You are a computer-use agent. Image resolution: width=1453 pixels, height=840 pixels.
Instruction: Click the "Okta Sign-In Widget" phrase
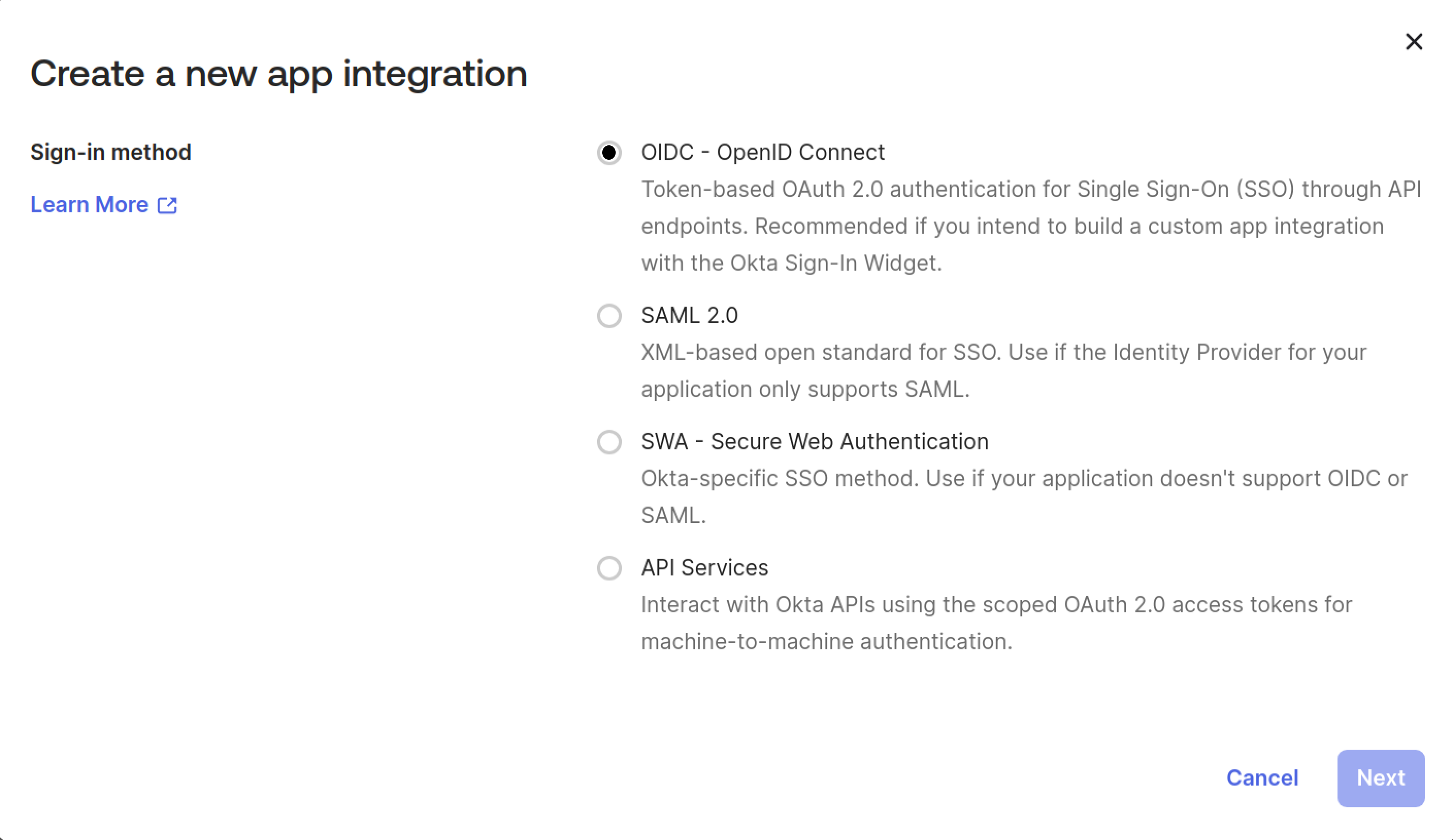(x=835, y=263)
